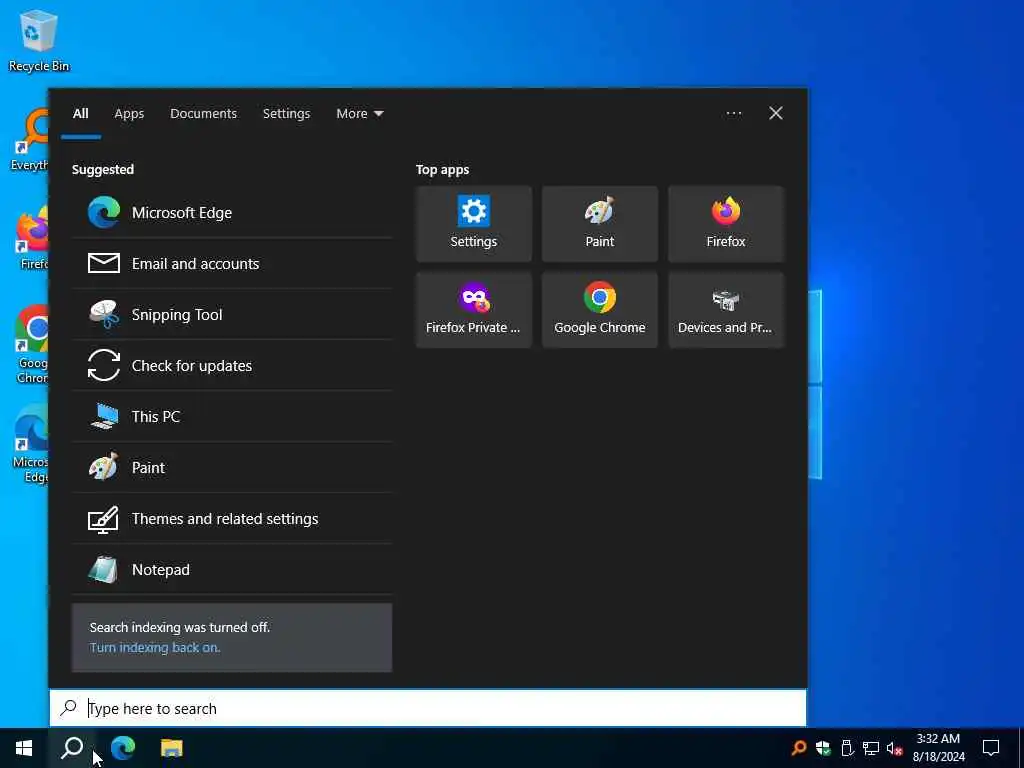This screenshot has width=1024, height=768.
Task: Open Devices and Printers tile
Action: tap(726, 310)
